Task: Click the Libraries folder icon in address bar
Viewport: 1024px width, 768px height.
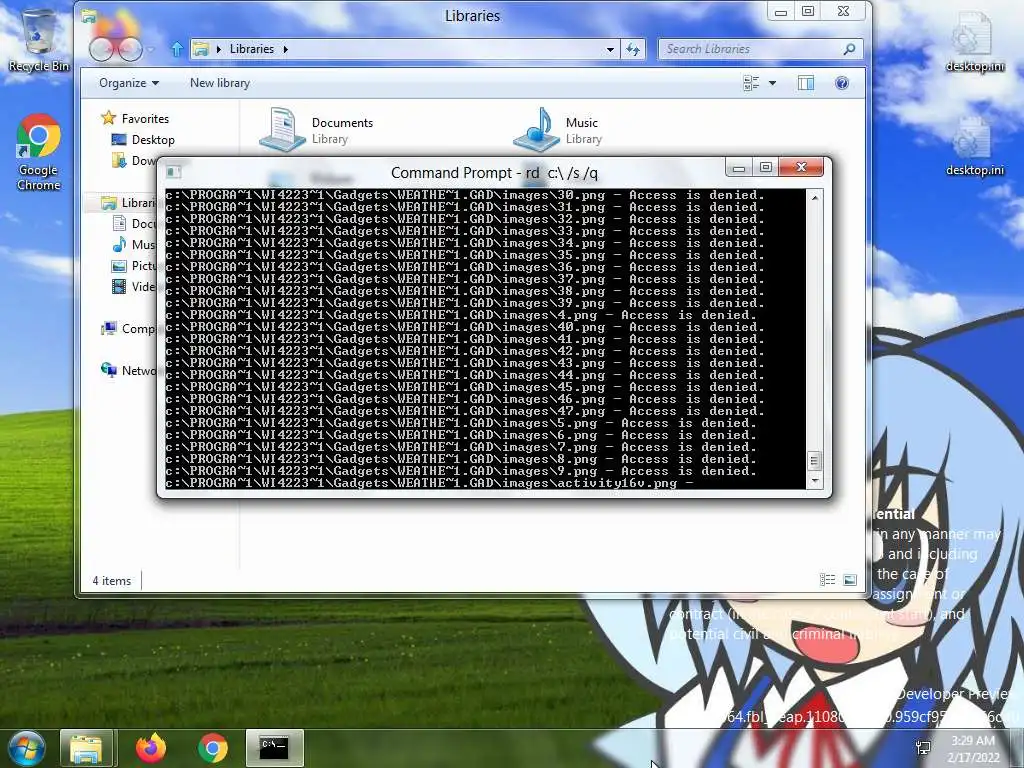Action: 201,49
